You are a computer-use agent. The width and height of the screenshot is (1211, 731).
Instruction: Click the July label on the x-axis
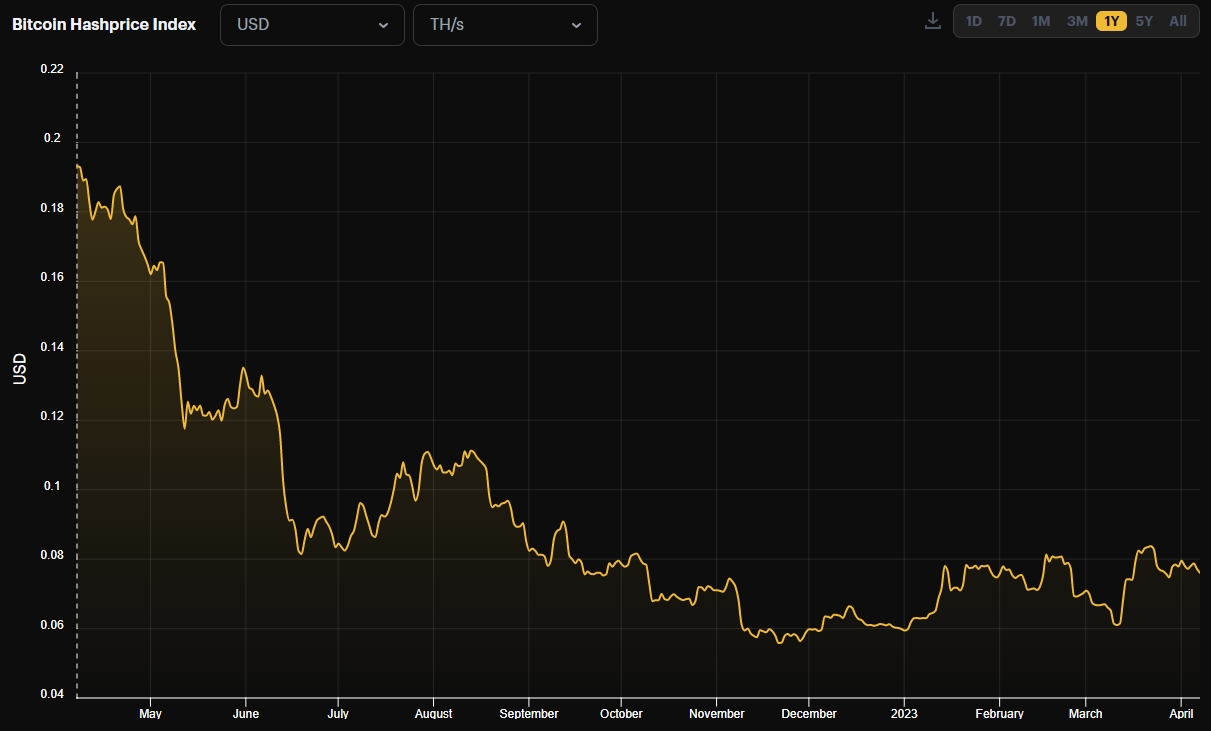click(x=338, y=713)
